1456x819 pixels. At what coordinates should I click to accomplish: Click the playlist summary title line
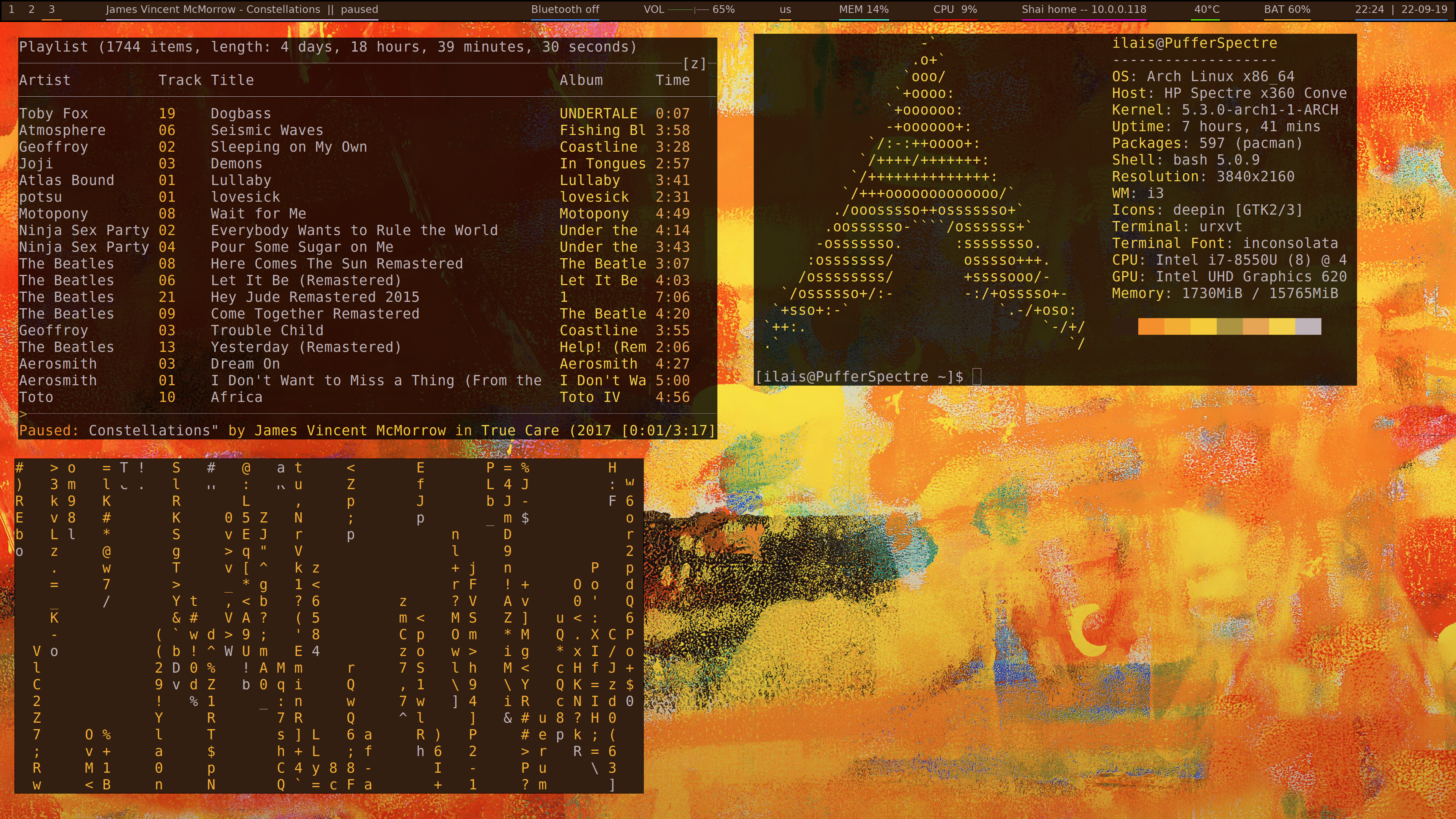click(x=328, y=47)
